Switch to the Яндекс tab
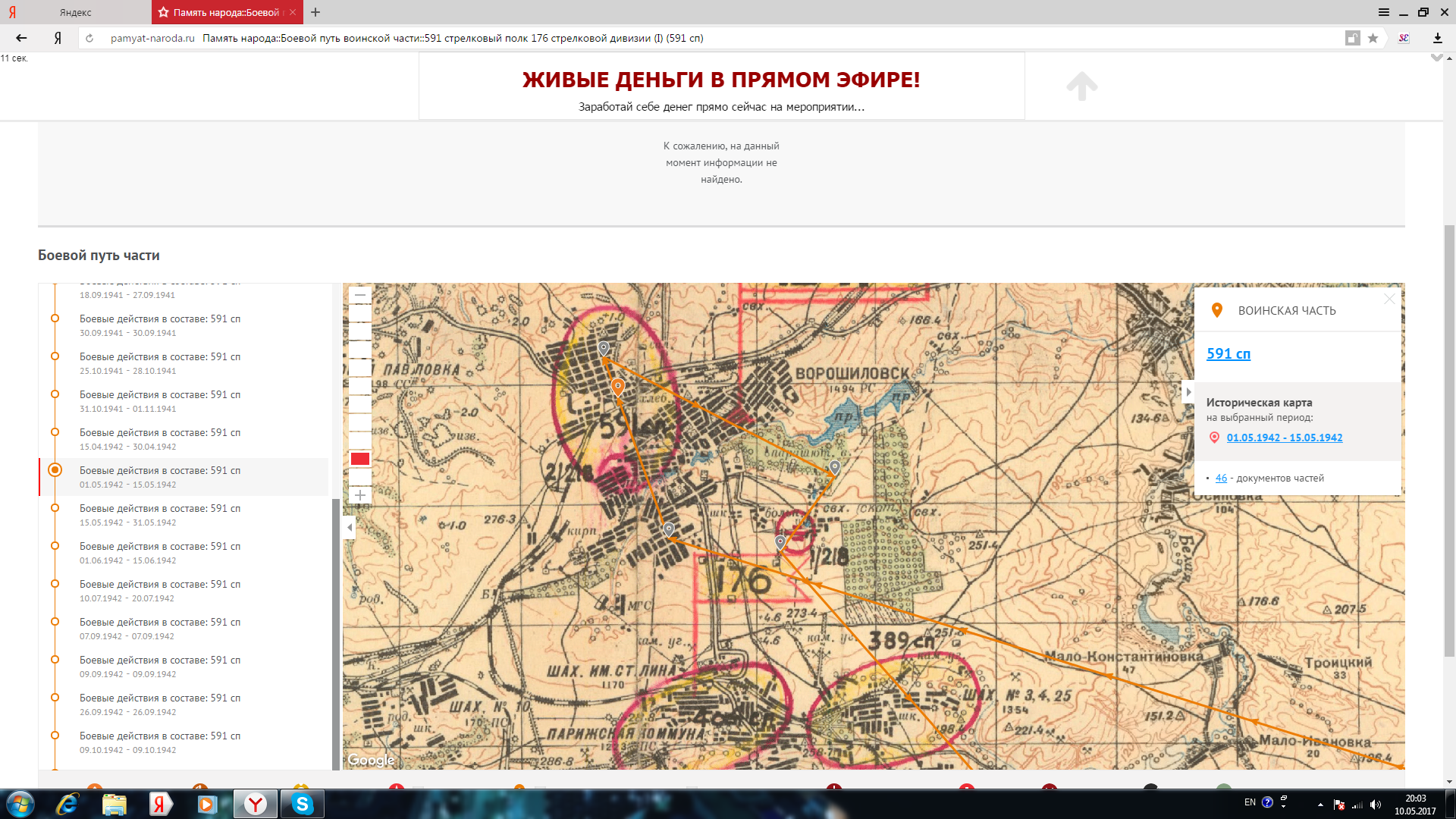The height and width of the screenshot is (819, 1456). (x=76, y=12)
